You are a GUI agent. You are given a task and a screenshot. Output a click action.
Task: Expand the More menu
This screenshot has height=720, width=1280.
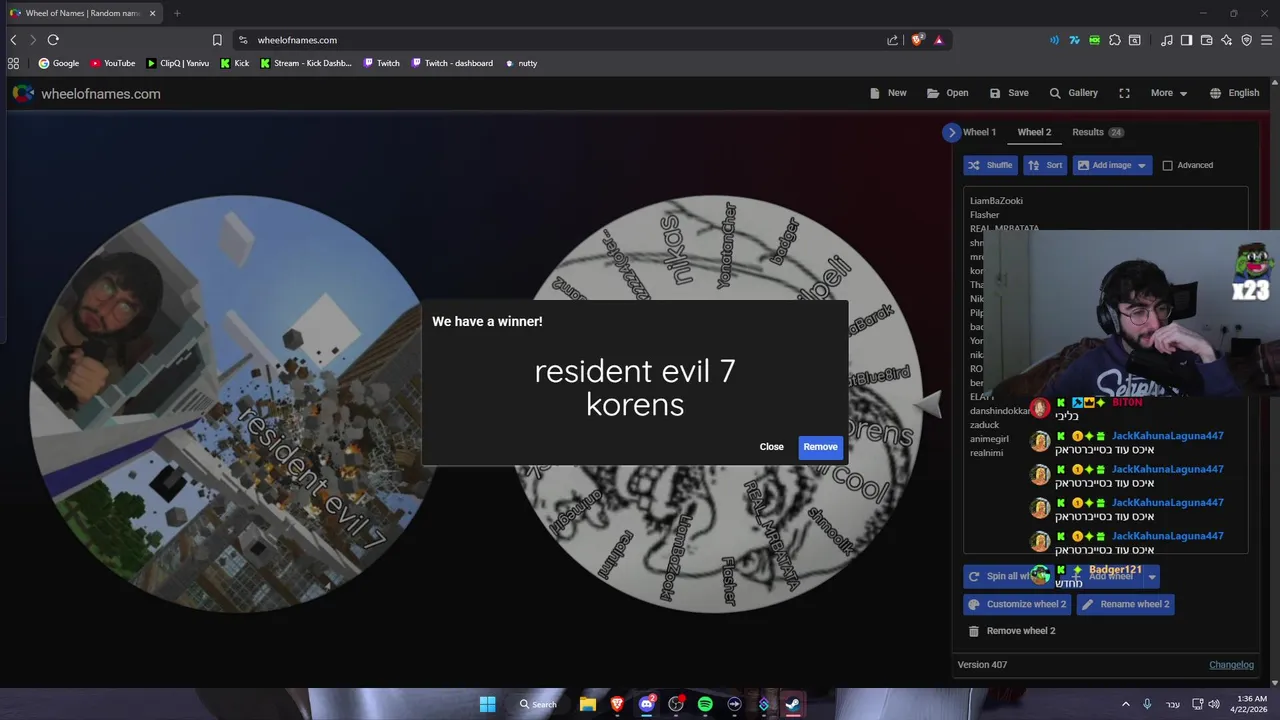coord(1169,93)
